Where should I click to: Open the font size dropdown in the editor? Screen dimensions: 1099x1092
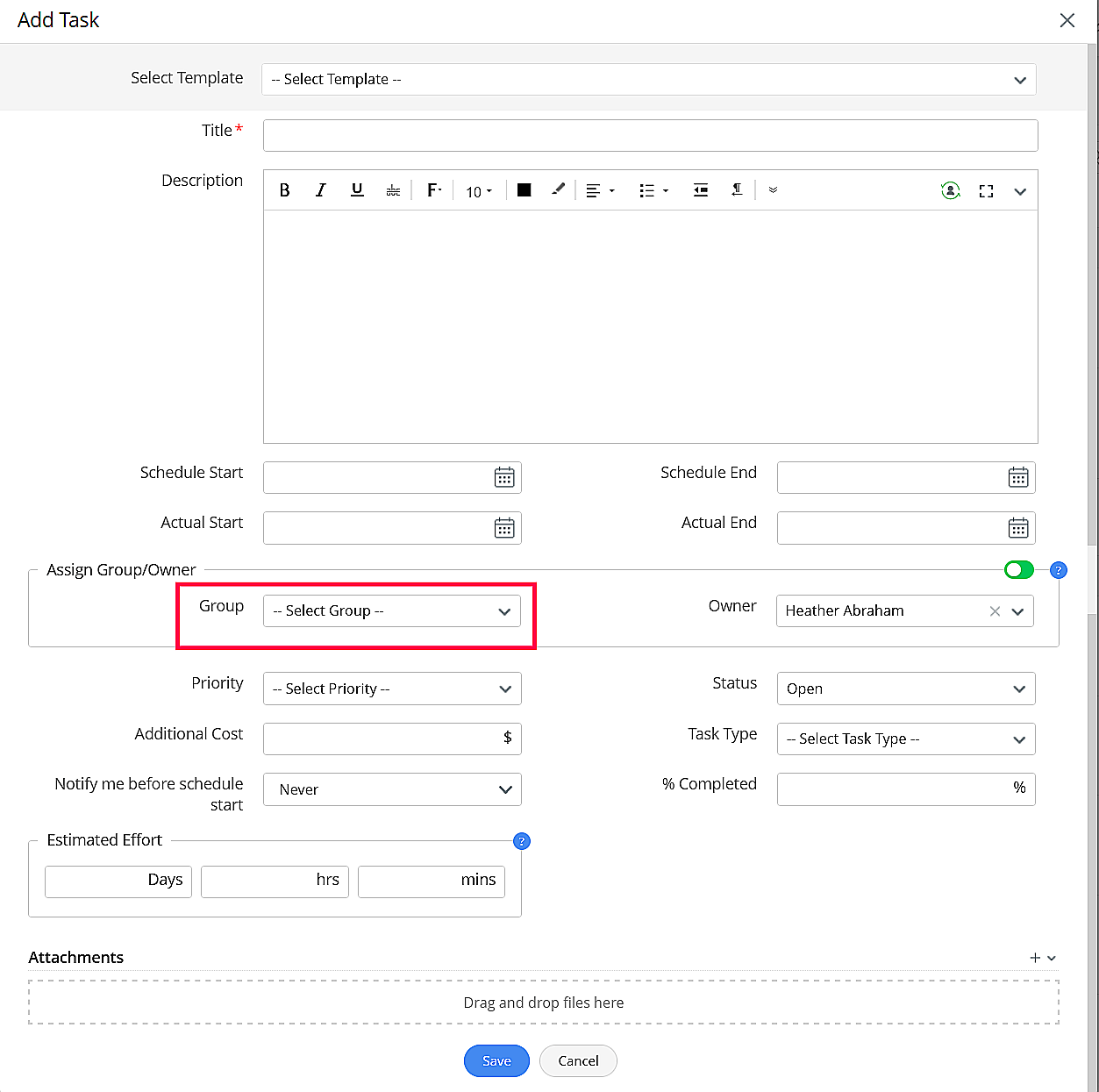(x=478, y=190)
